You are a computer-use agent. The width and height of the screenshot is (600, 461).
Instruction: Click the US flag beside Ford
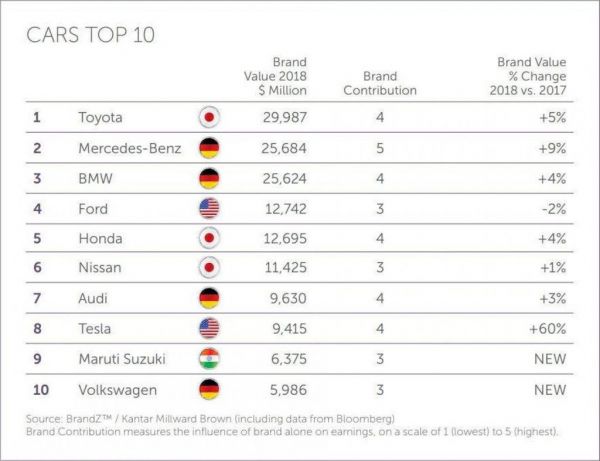210,208
